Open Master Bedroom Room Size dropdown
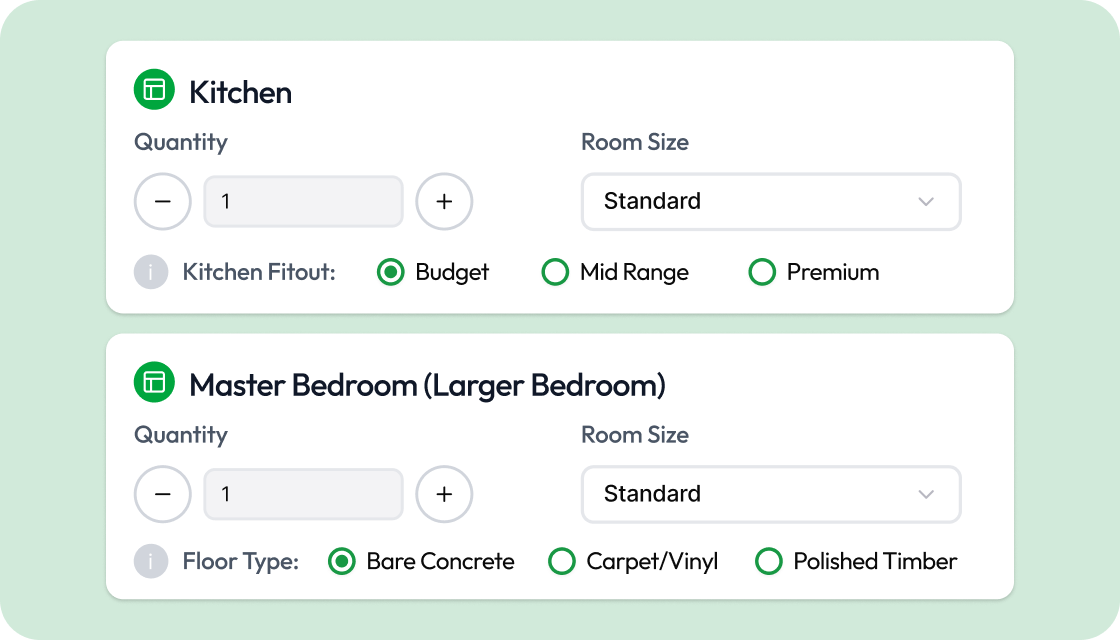Screen dimensions: 1120x640 (x=770, y=494)
